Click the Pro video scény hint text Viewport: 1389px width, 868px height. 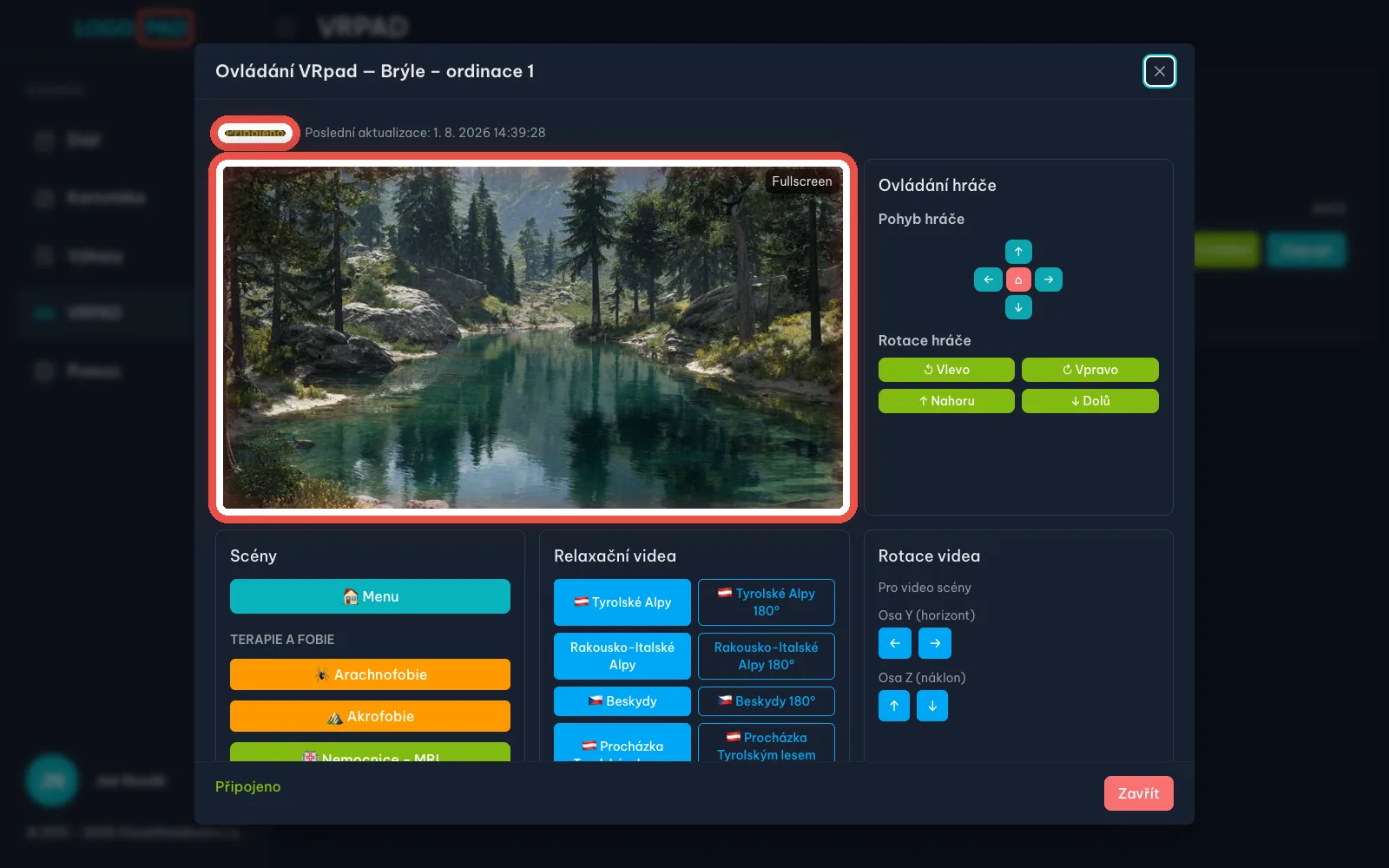point(925,588)
